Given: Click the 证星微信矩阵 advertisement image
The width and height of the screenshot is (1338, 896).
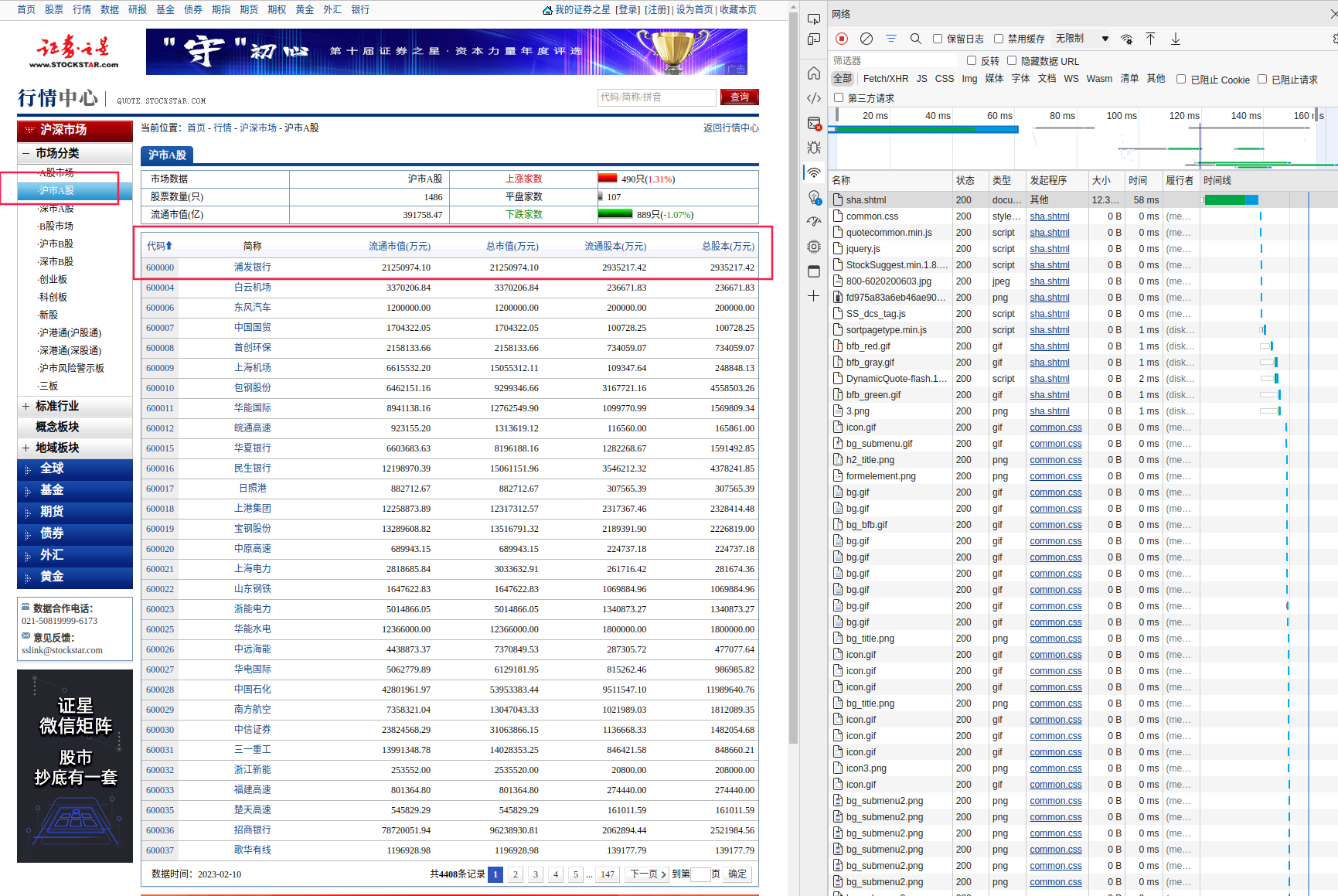Looking at the screenshot, I should coord(75,766).
